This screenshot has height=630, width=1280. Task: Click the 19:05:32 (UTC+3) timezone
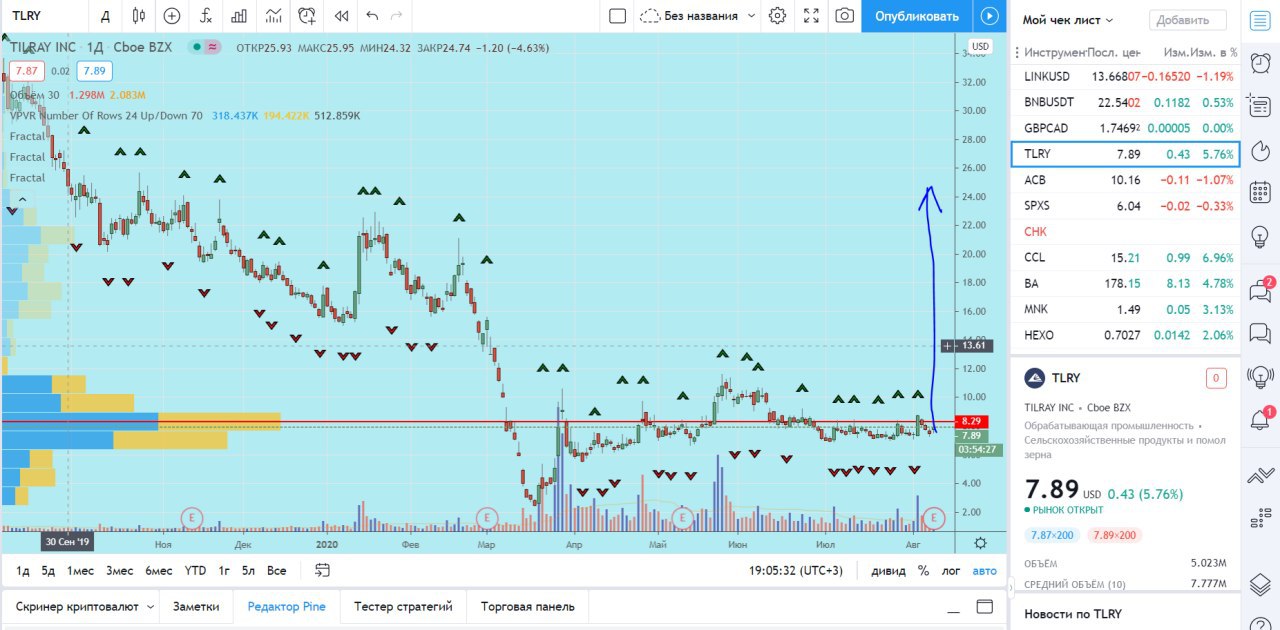click(x=796, y=571)
